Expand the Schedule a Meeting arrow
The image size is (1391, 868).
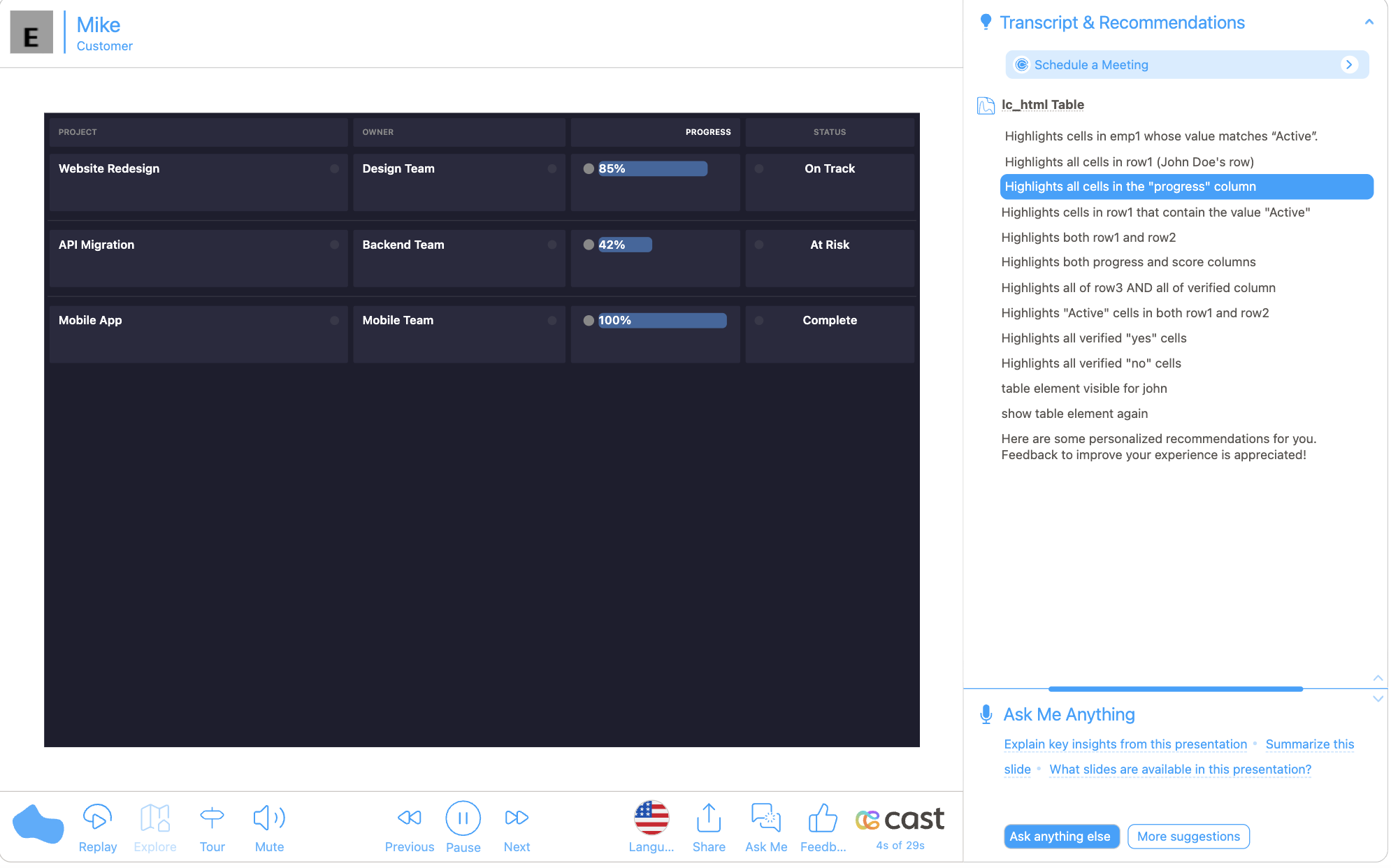[1349, 64]
